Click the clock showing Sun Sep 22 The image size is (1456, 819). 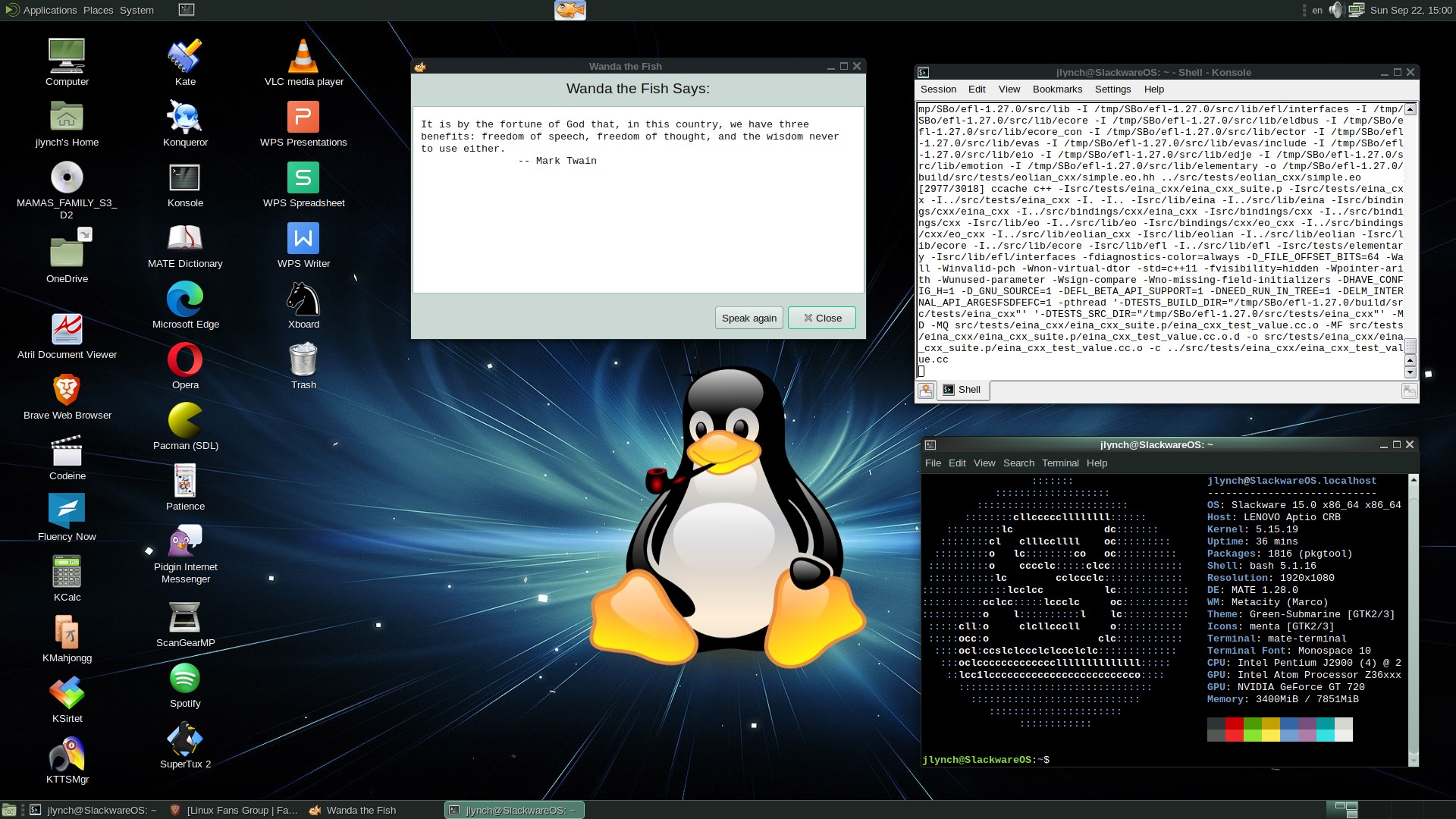click(x=1411, y=10)
